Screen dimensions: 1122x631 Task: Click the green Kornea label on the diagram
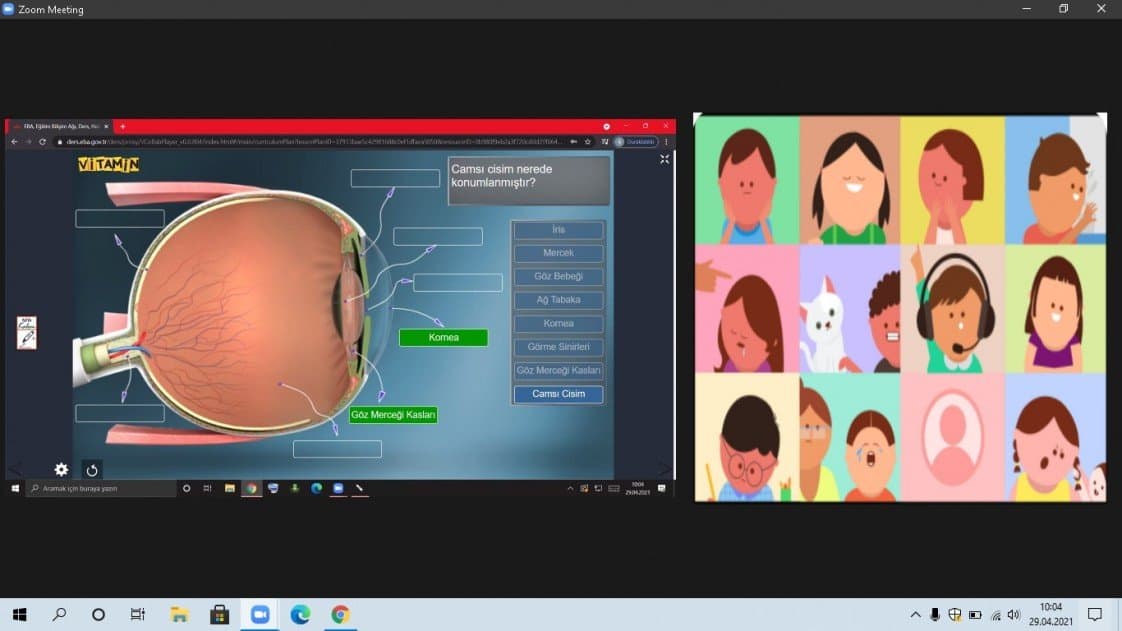(x=444, y=338)
